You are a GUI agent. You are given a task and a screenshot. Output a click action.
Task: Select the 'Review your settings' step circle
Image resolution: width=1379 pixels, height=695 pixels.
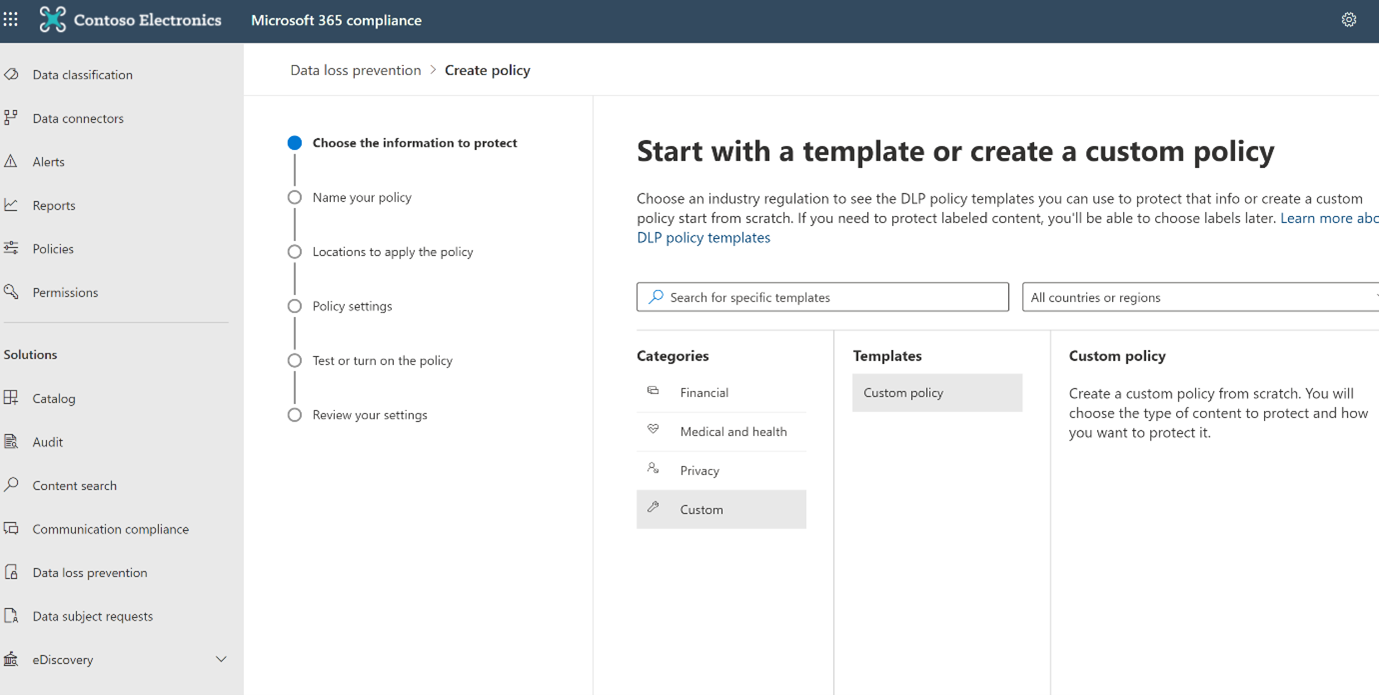coord(294,415)
